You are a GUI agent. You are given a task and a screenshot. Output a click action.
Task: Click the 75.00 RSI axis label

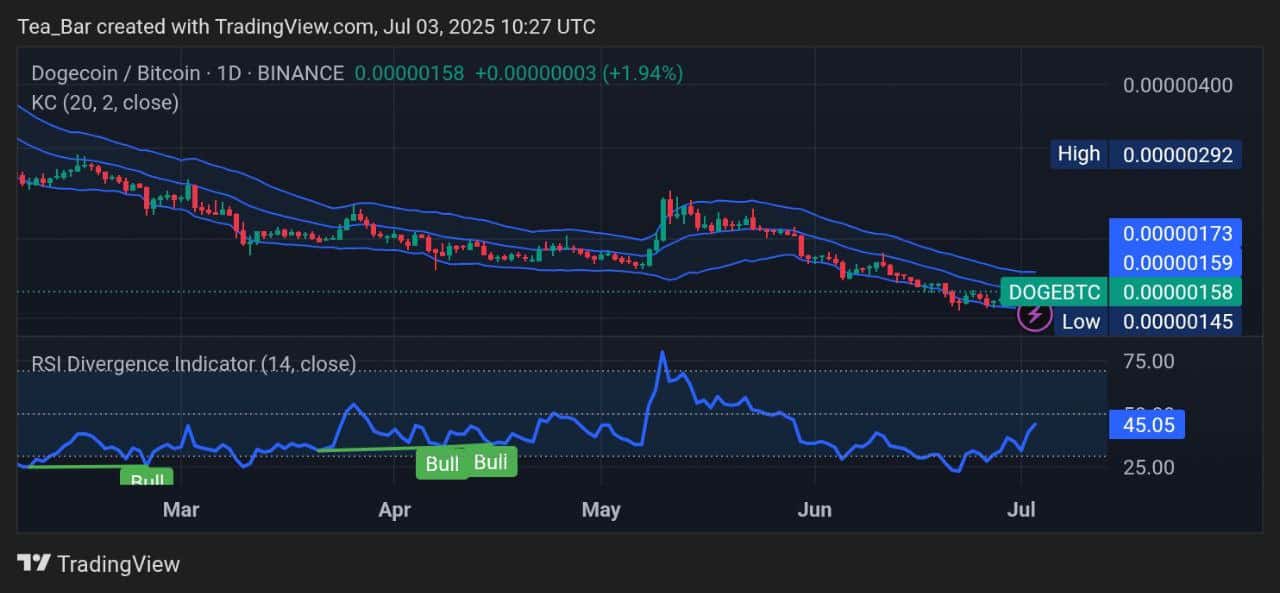(1149, 361)
